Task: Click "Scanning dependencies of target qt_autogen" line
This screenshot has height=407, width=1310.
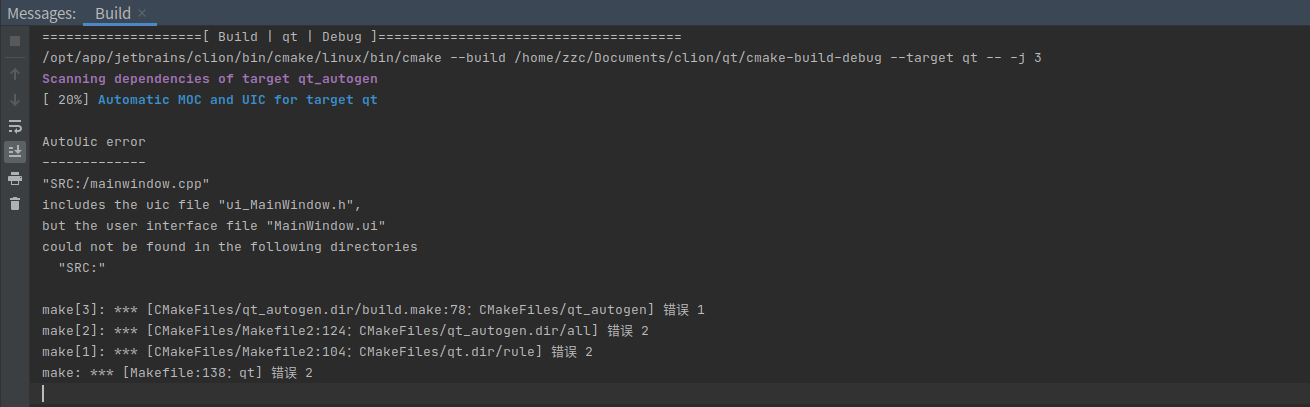Action: [x=210, y=79]
